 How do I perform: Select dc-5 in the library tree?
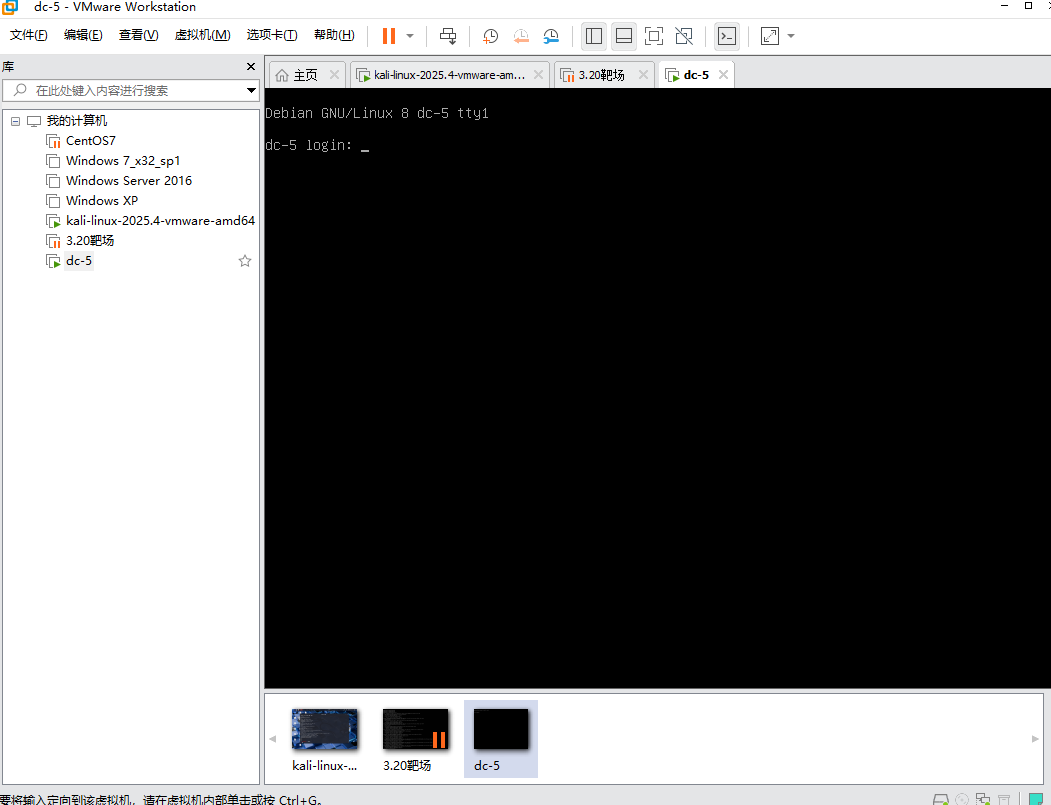[x=78, y=261]
